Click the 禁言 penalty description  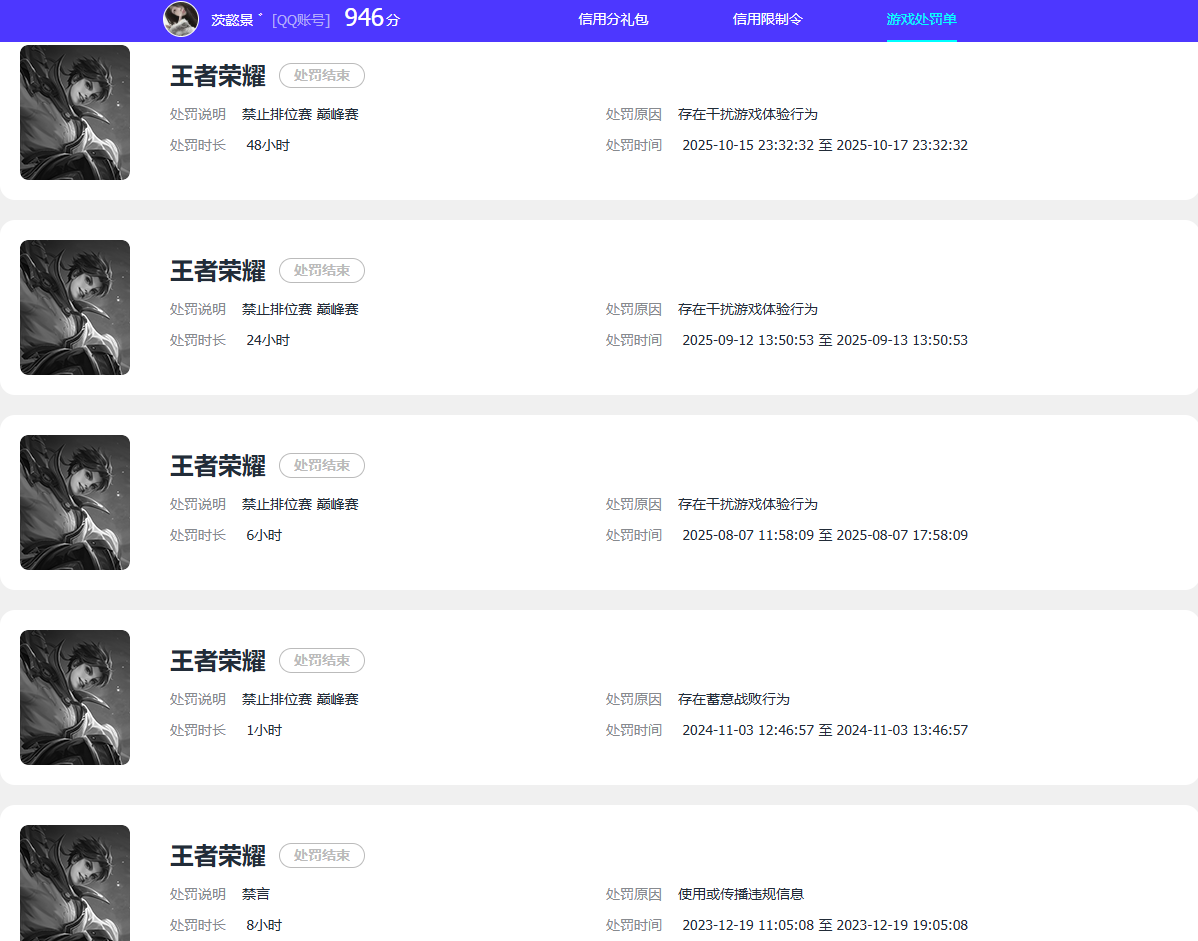coord(256,894)
